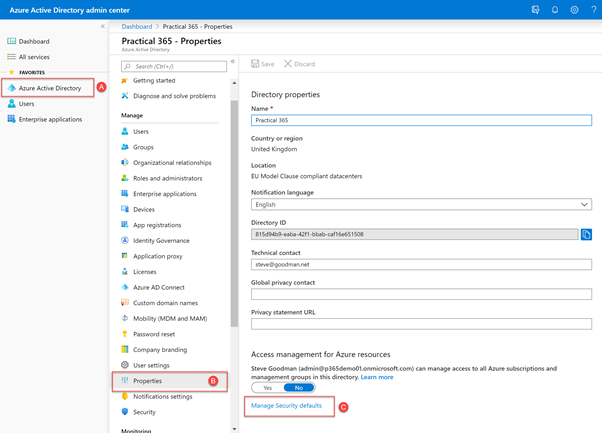
Task: Click the Organizational relationships icon
Action: pyautogui.click(x=125, y=162)
